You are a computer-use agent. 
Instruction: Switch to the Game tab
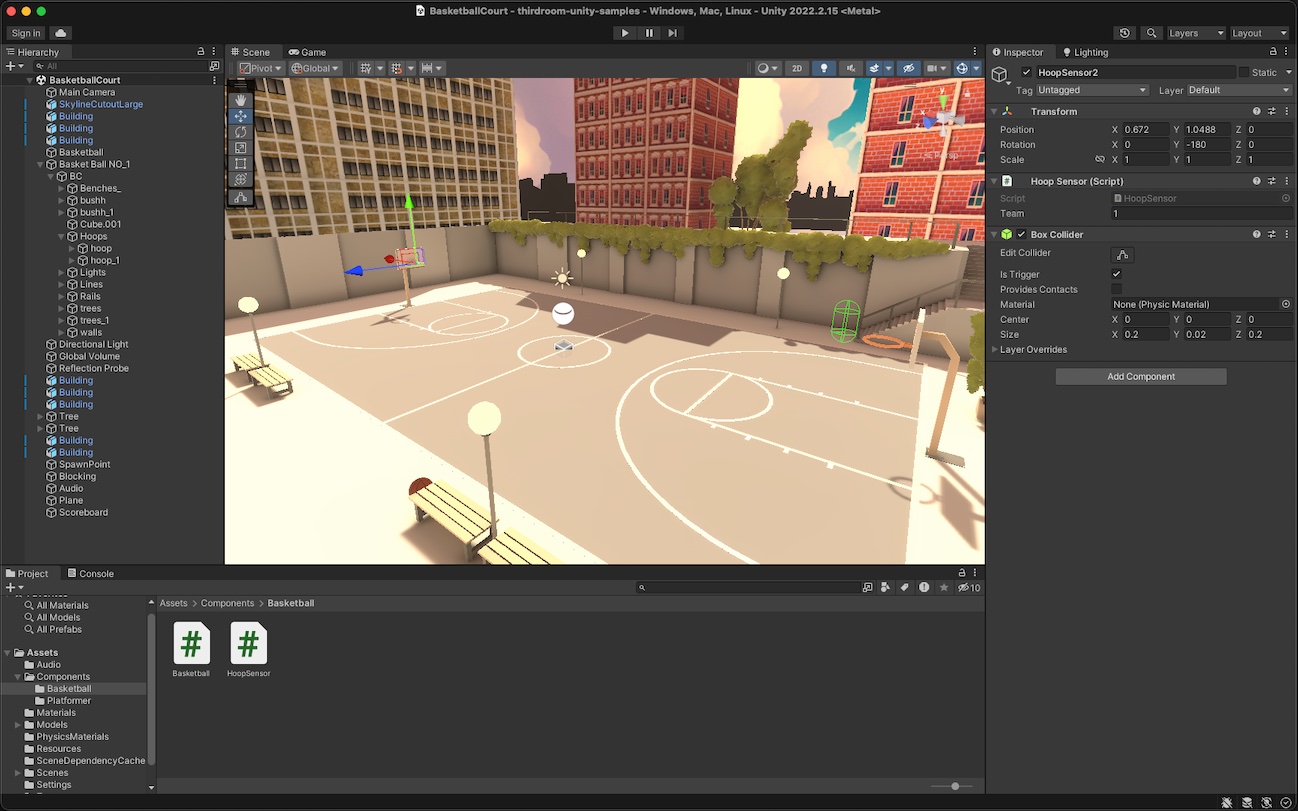307,52
